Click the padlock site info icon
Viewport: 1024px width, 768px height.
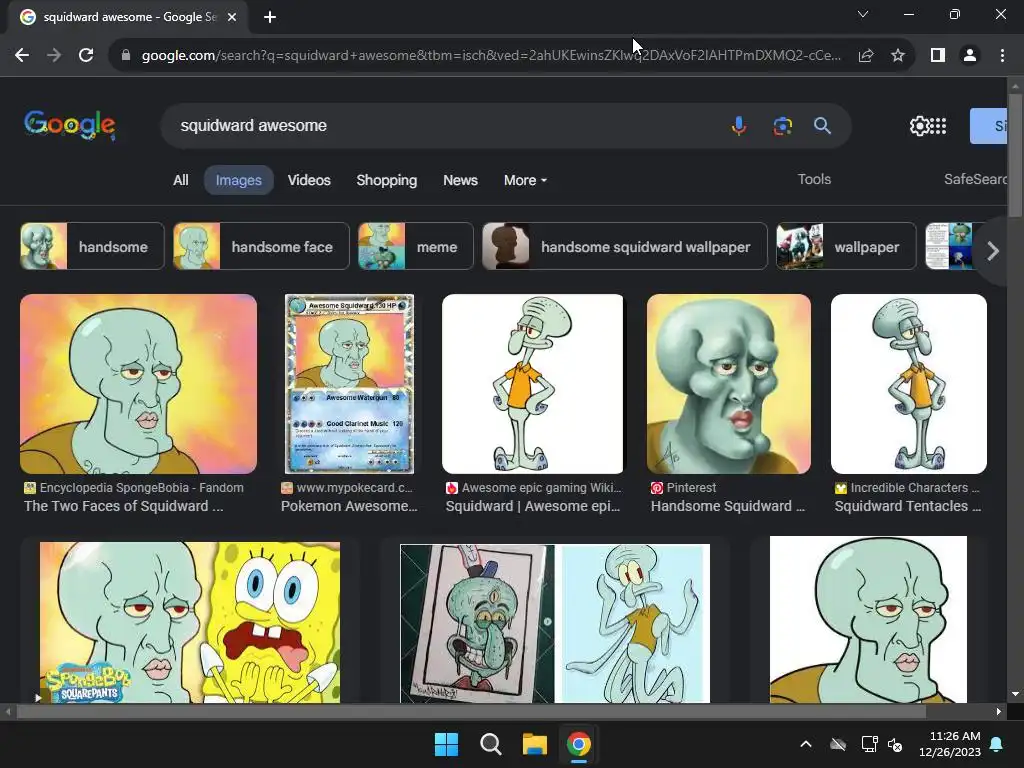[x=126, y=56]
